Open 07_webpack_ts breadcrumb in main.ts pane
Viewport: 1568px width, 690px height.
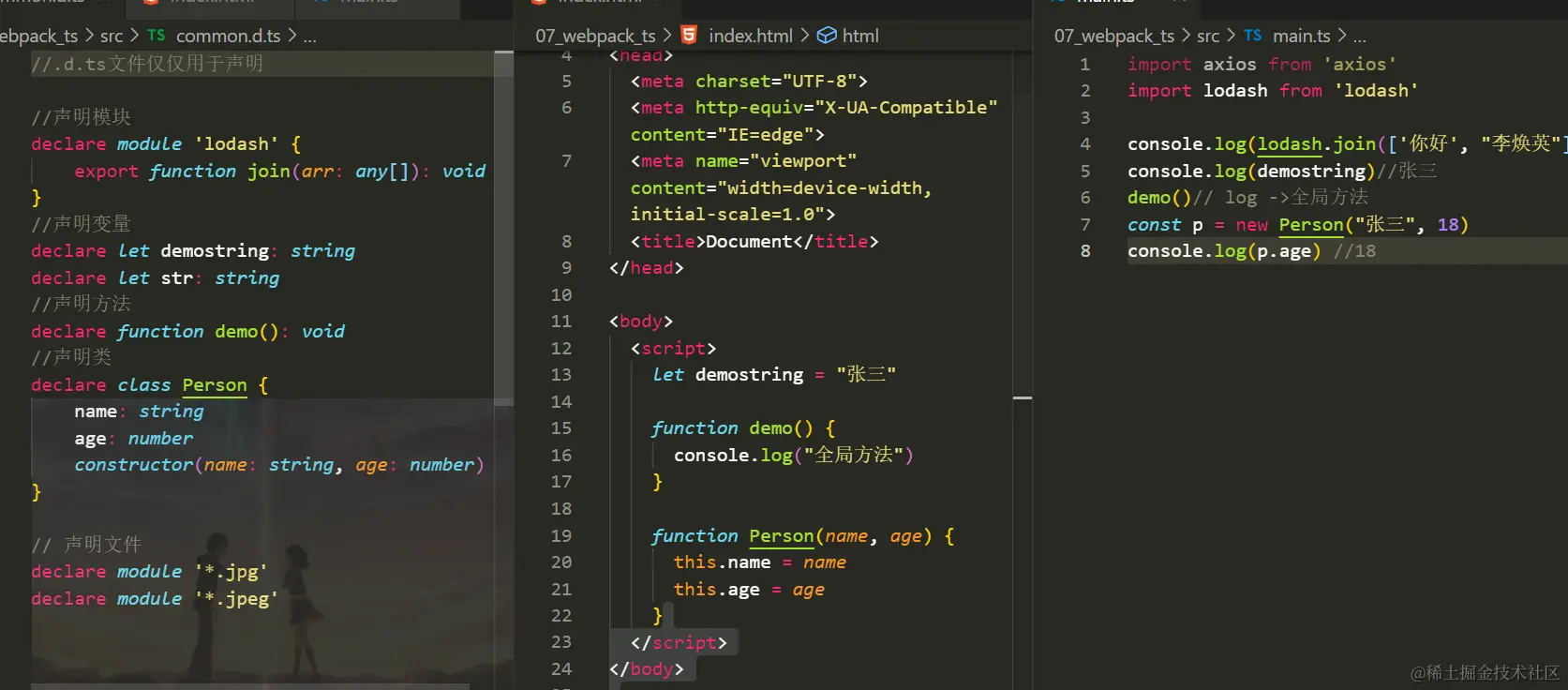point(1113,36)
